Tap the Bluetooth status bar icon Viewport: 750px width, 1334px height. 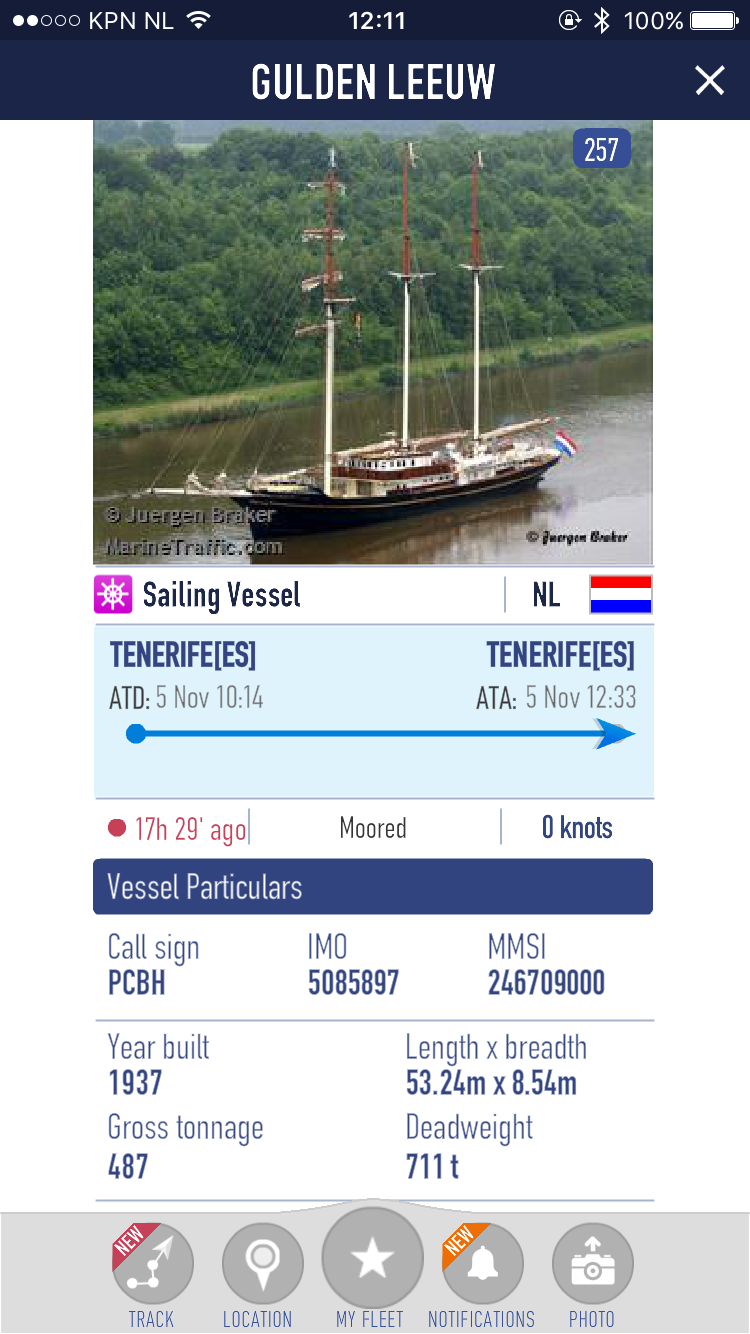tap(601, 20)
